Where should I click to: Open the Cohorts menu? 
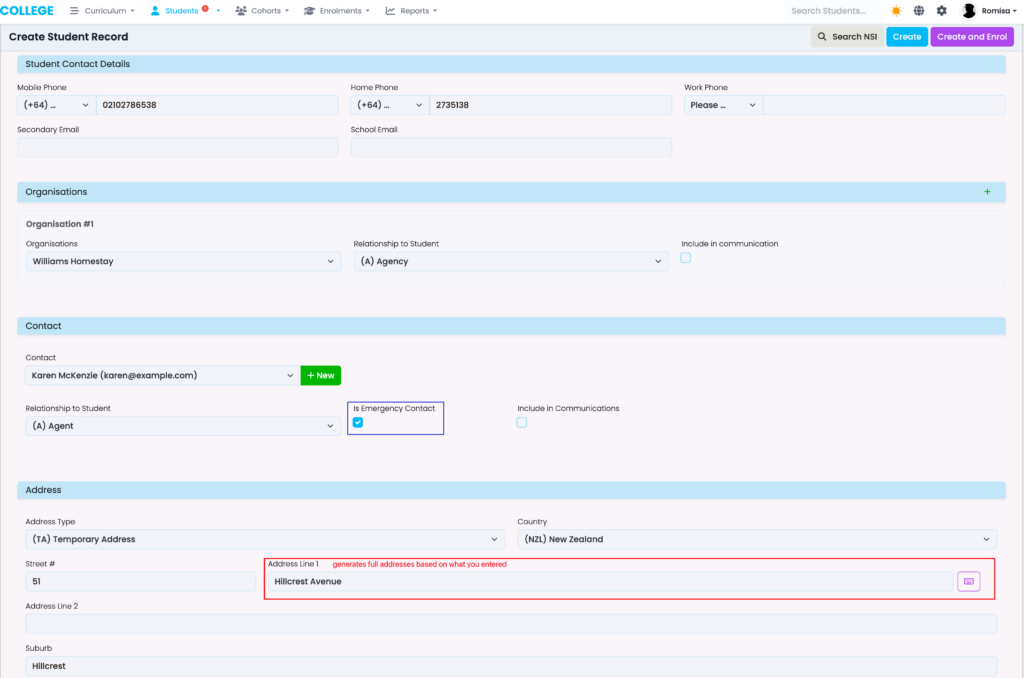coord(262,11)
